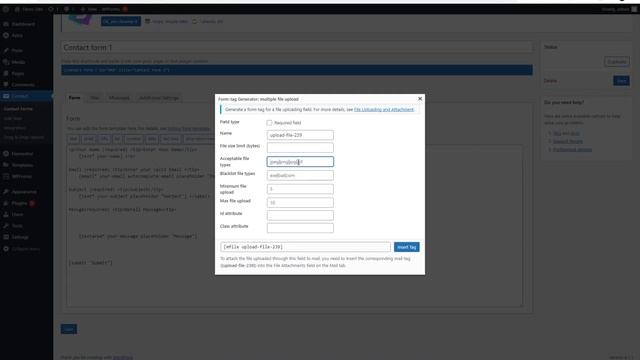Click the text tag generator button
Image resolution: width=640 pixels, height=360 pixels.
[x=73, y=139]
